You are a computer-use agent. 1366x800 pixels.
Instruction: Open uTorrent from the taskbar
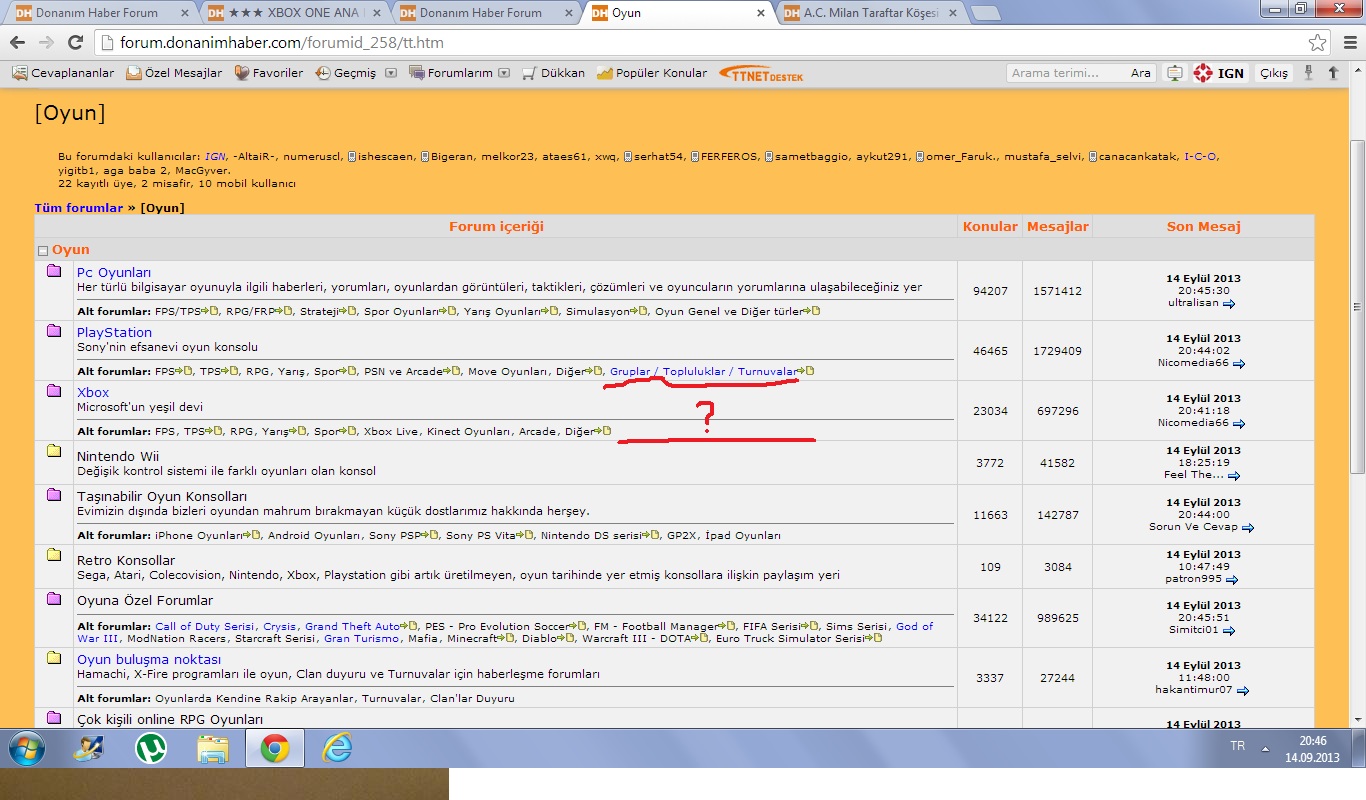pos(151,748)
